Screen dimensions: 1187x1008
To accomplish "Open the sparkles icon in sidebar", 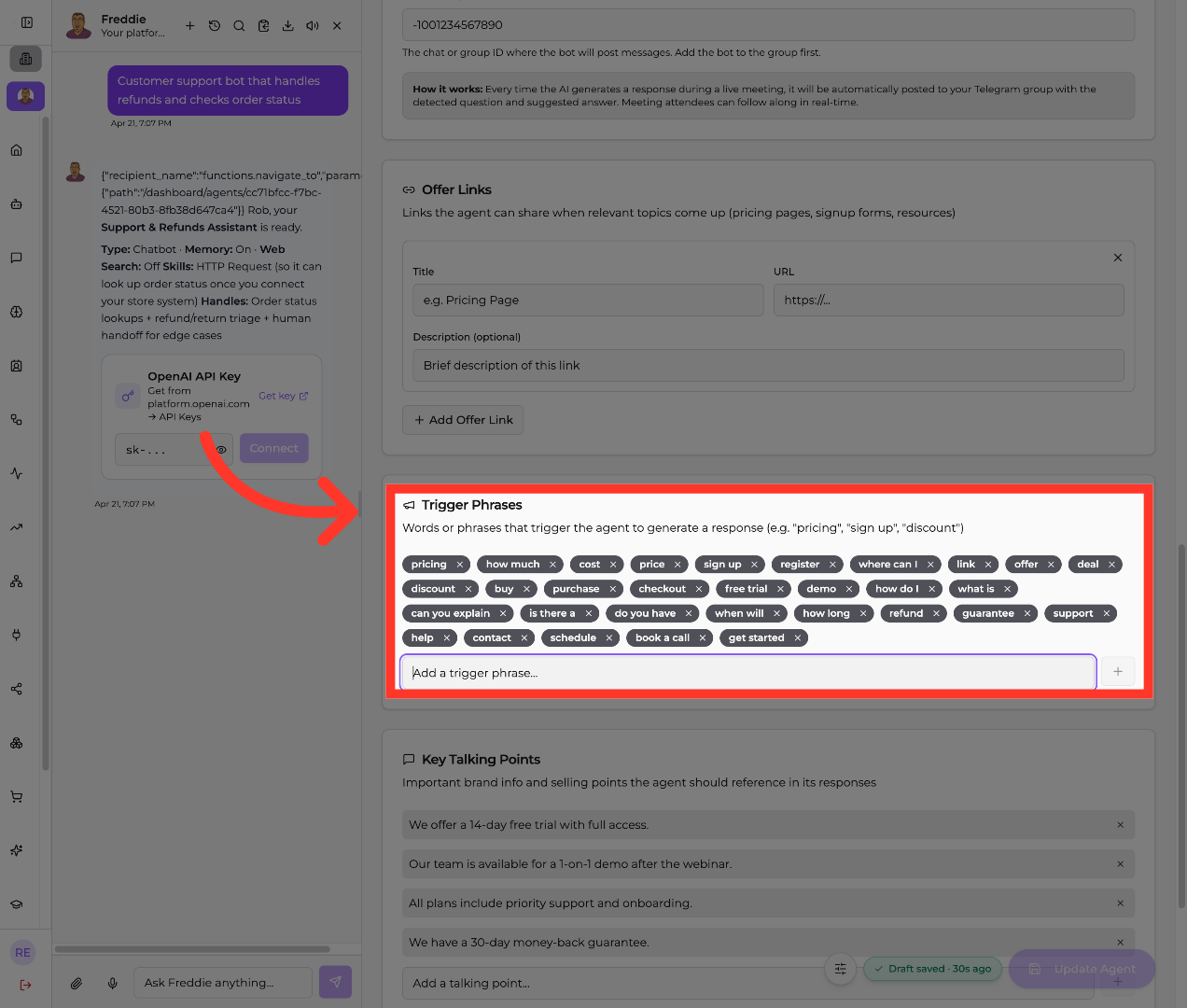I will (x=17, y=850).
